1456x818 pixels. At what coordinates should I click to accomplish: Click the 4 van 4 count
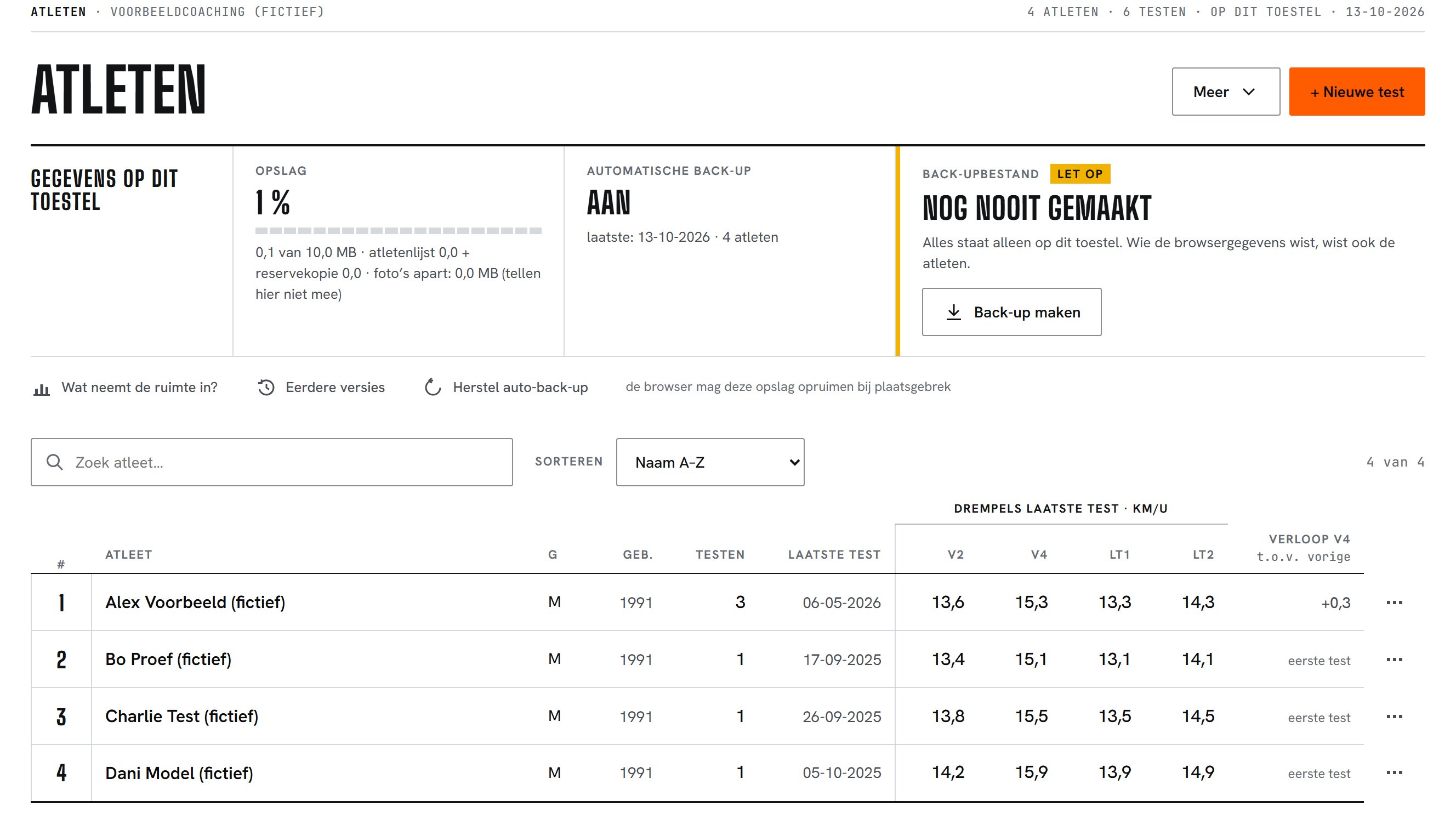(x=1395, y=462)
